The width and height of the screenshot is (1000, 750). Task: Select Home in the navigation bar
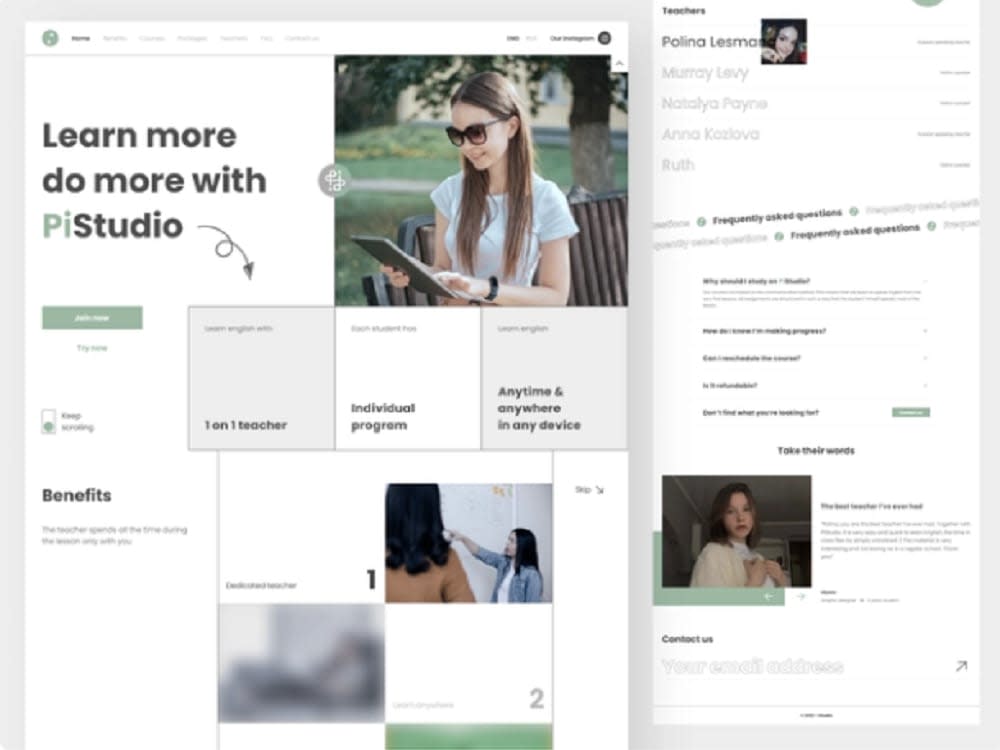(80, 38)
